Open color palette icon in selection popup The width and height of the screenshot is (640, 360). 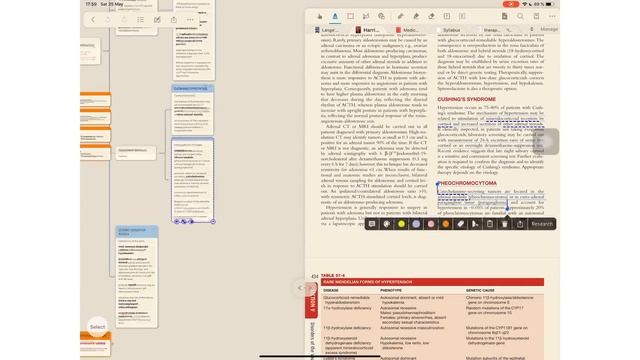387,224
